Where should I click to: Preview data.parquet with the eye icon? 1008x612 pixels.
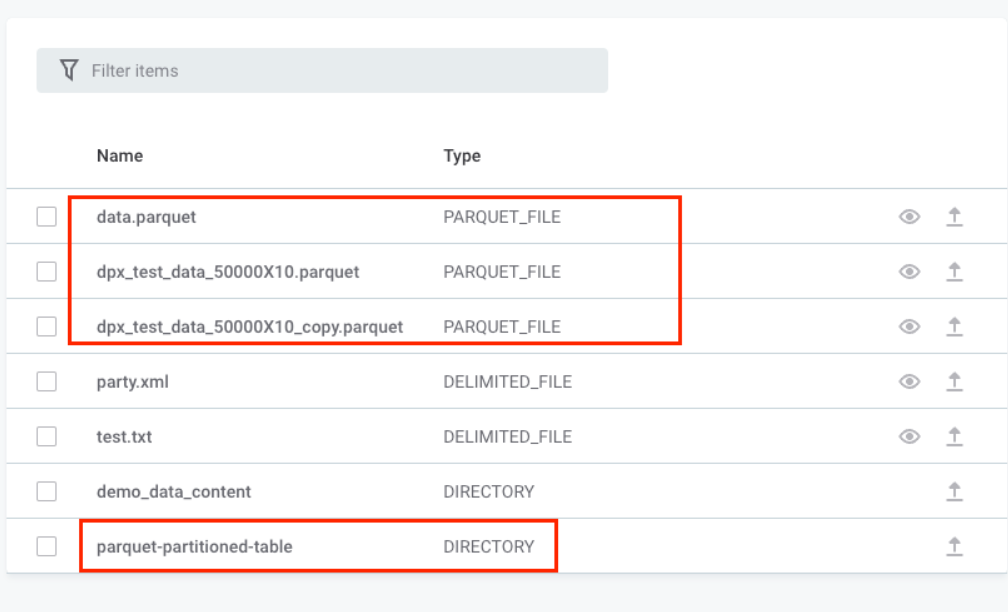tap(909, 216)
